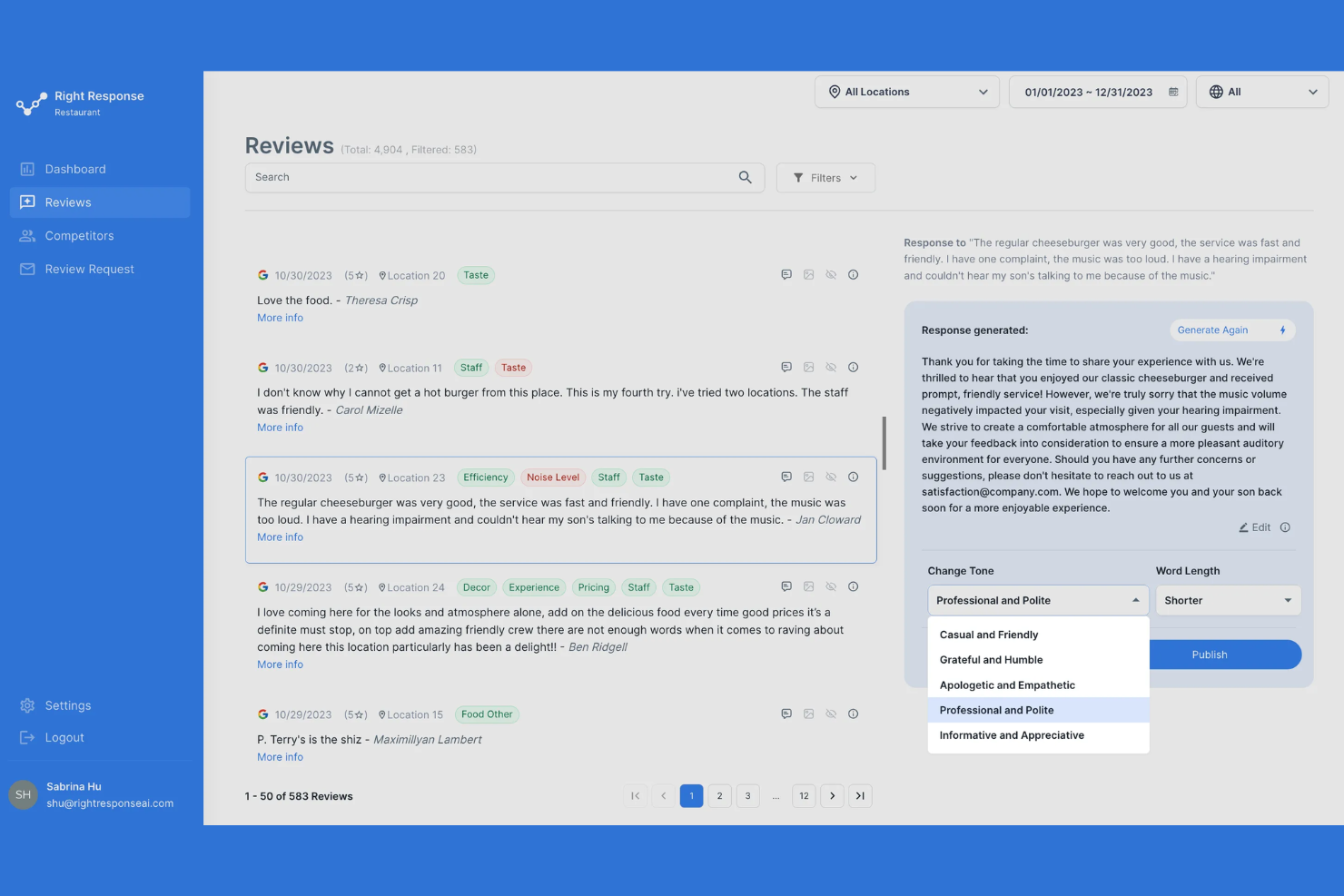Open the Generate Again lightning icon

[x=1282, y=330]
